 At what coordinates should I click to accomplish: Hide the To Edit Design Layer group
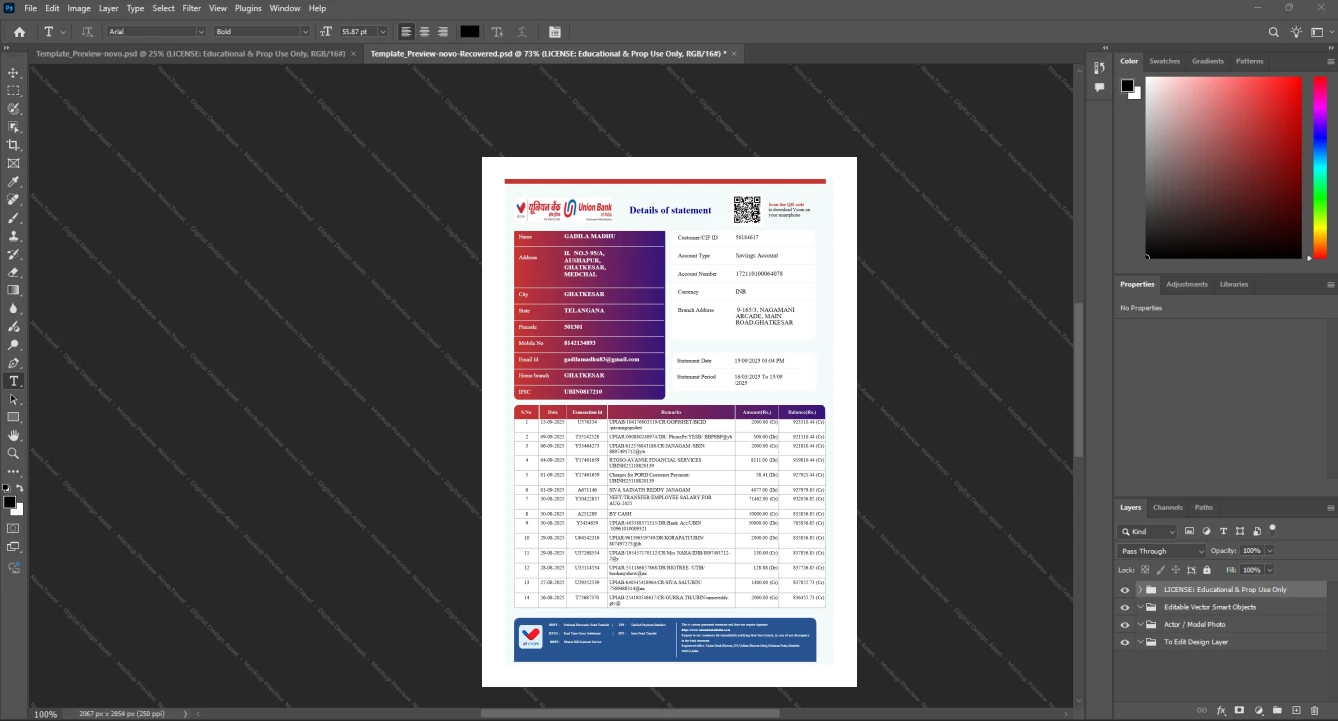point(1125,642)
